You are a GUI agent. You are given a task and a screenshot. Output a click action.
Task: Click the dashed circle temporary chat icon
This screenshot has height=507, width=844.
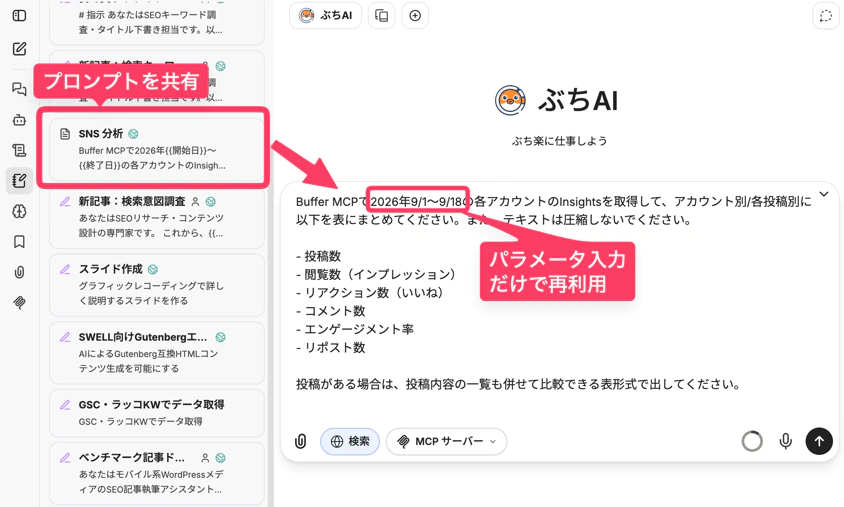826,16
